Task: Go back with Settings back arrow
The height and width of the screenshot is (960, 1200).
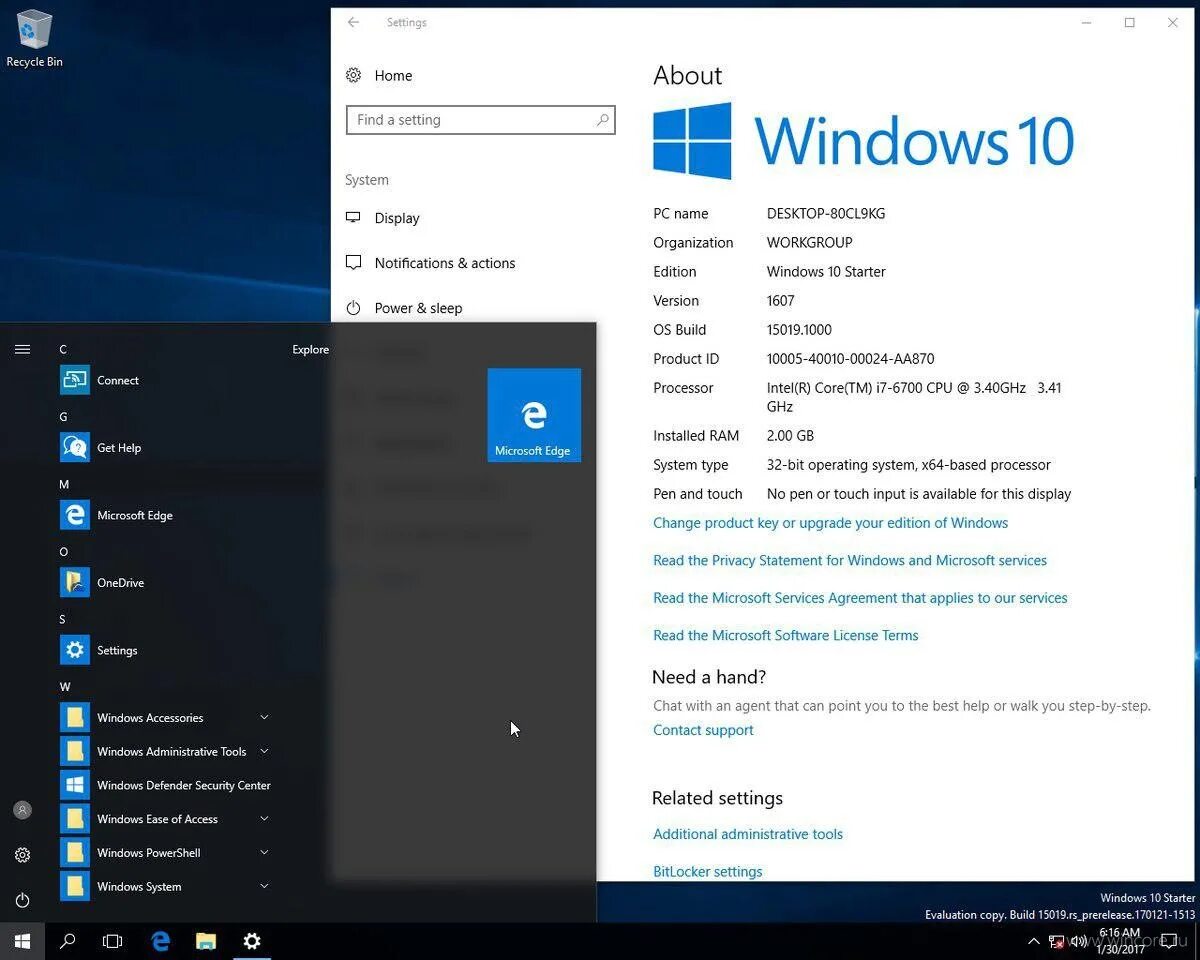Action: [x=353, y=22]
